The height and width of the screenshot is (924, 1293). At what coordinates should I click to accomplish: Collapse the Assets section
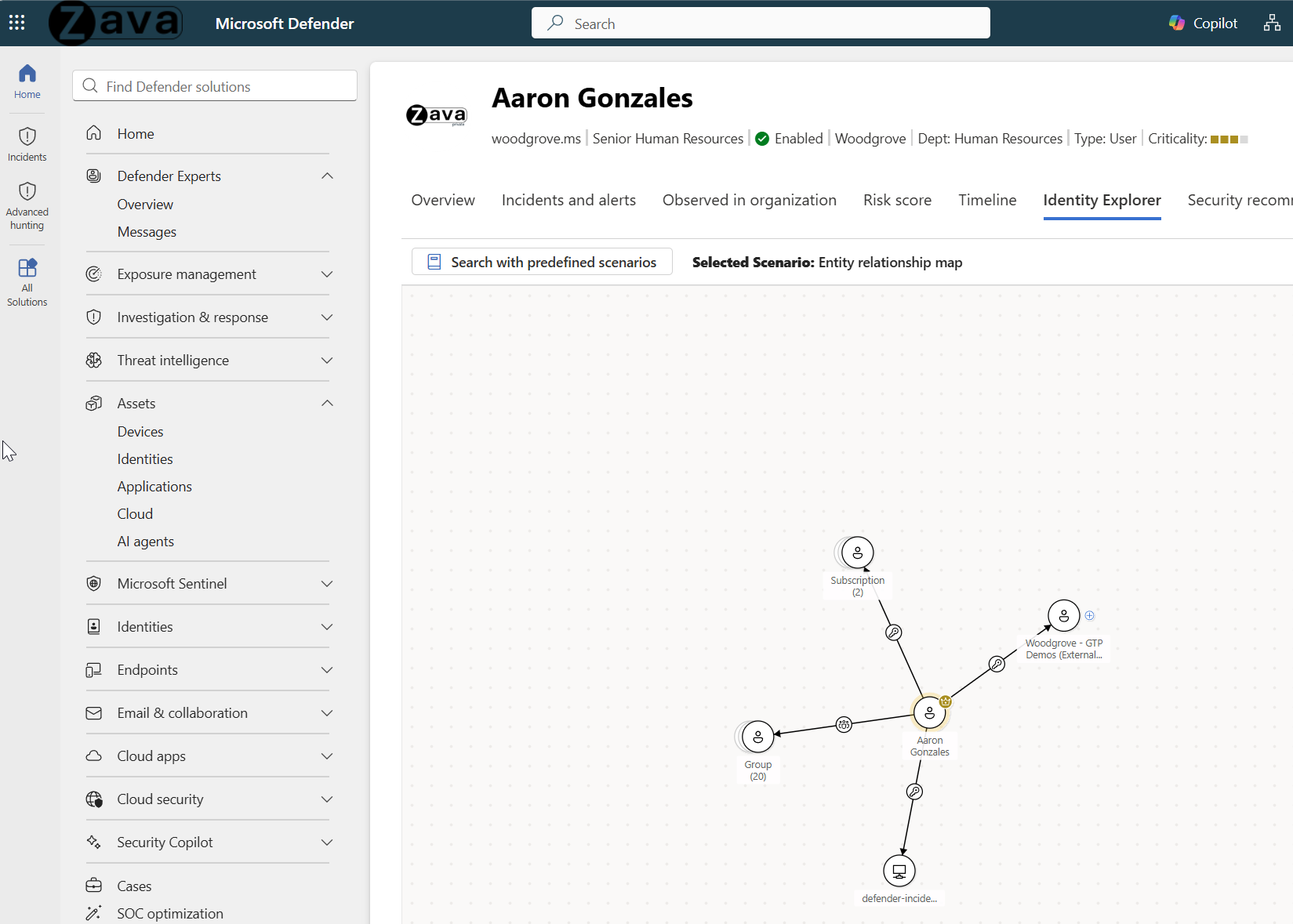(328, 403)
